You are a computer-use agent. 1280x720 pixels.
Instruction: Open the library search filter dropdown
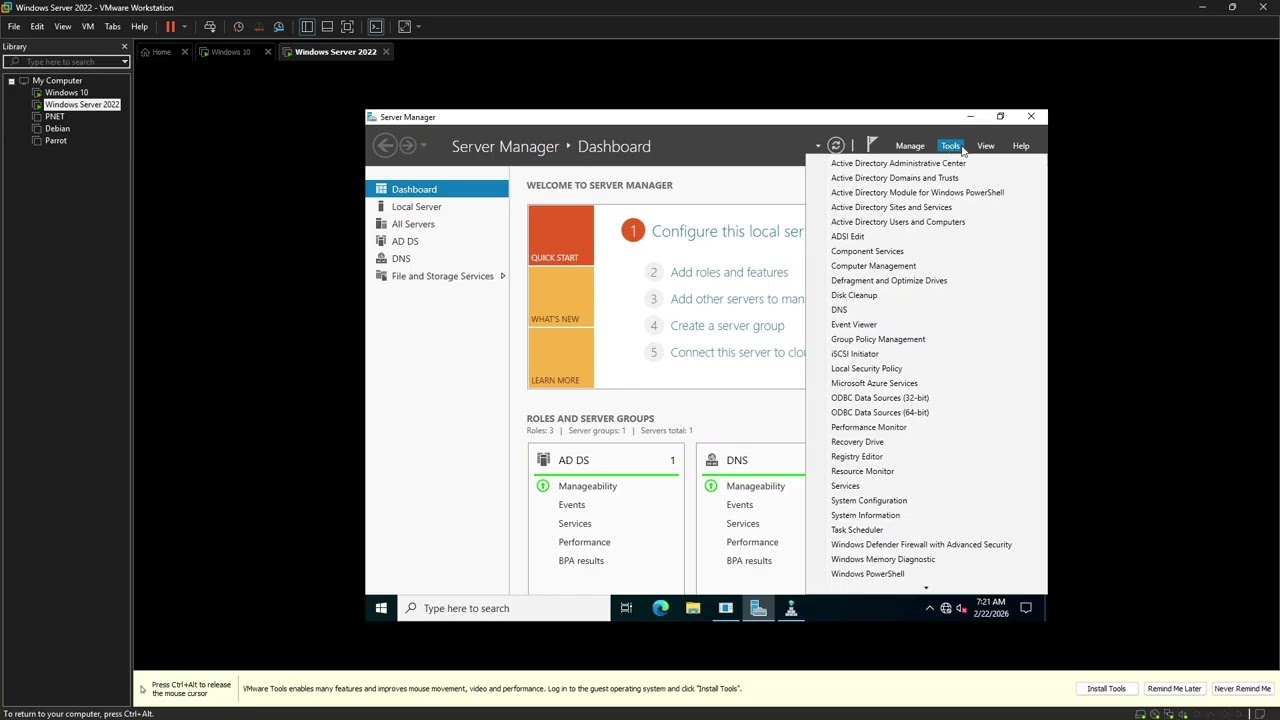[125, 62]
